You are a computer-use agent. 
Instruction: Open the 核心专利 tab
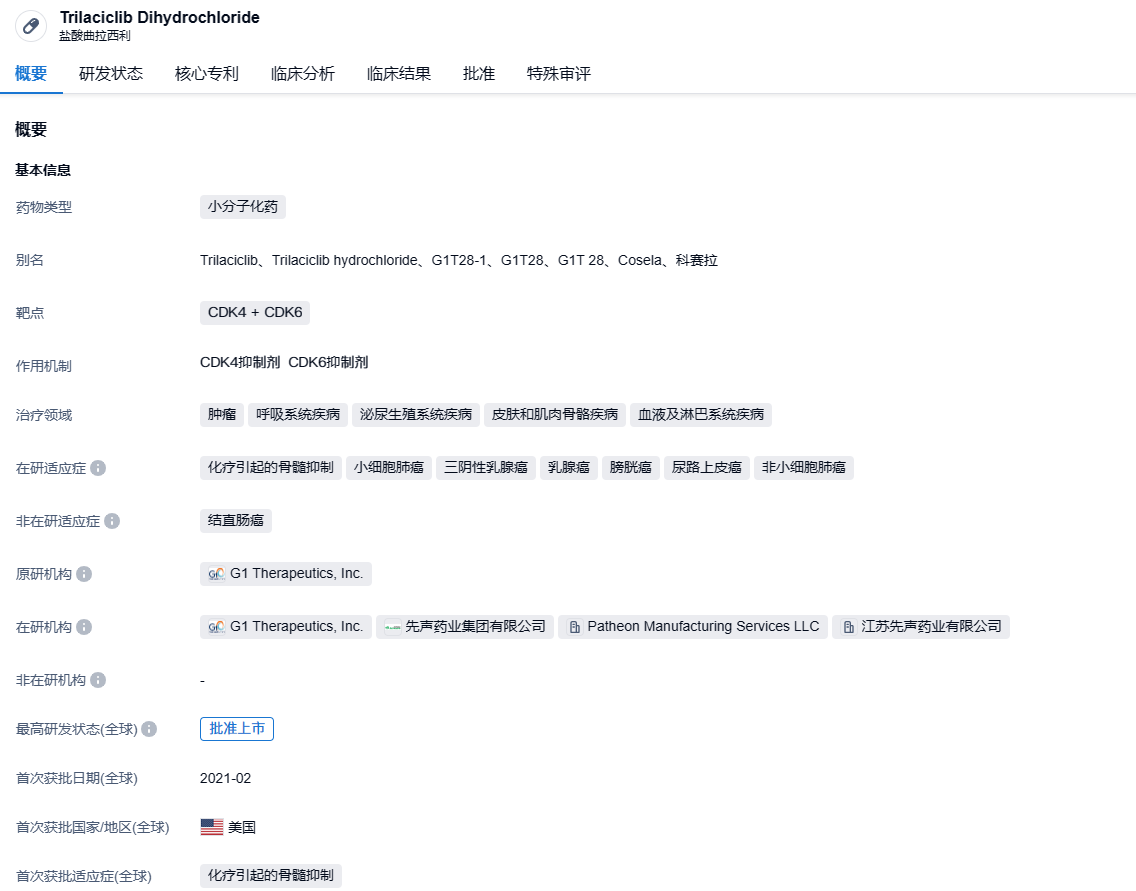coord(207,74)
